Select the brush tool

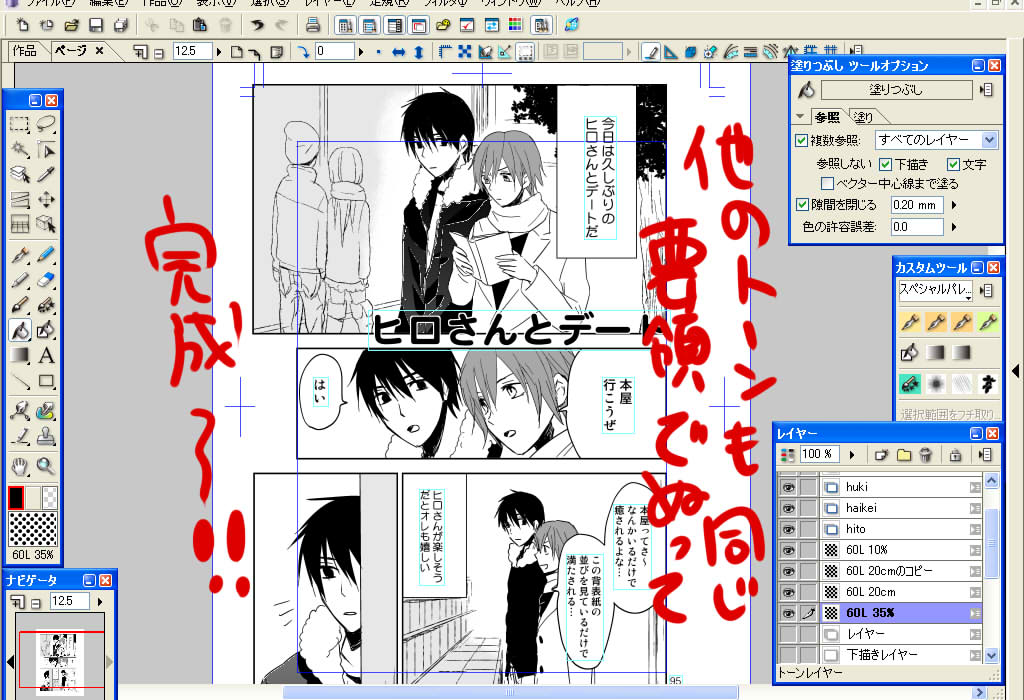pyautogui.click(x=20, y=305)
